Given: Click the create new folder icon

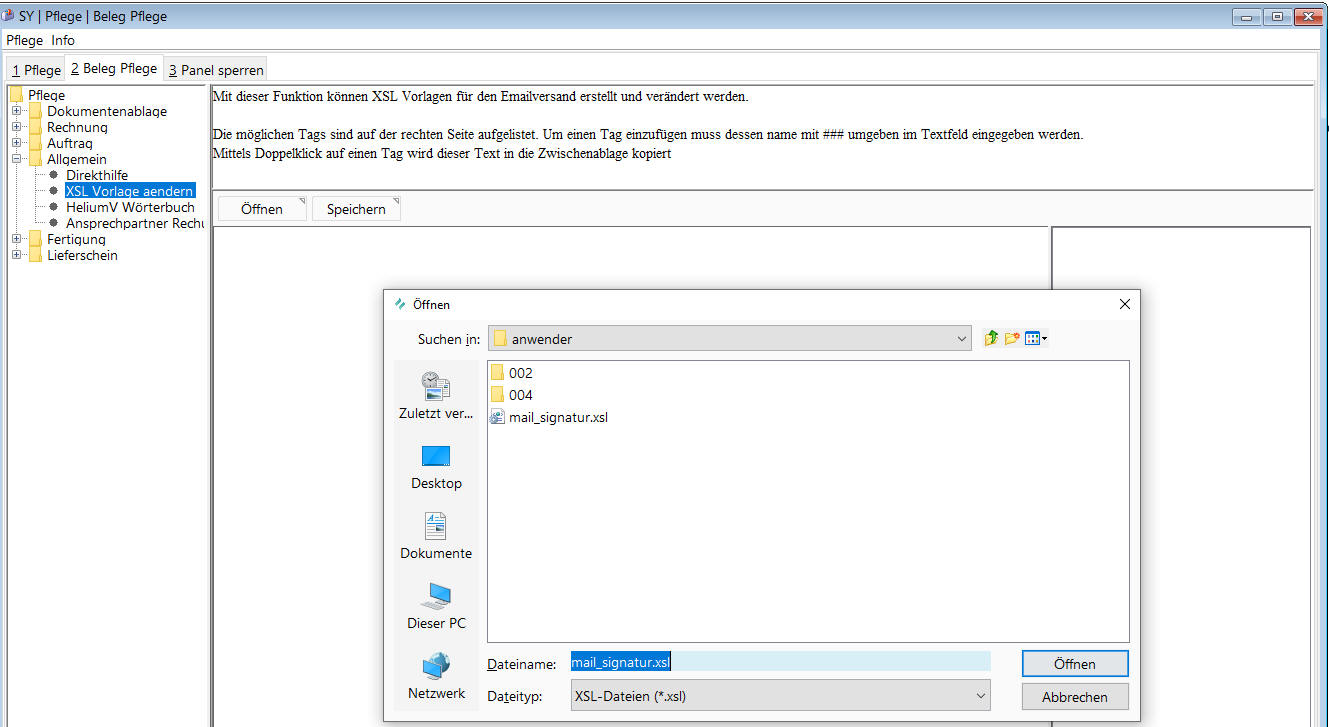Looking at the screenshot, I should (1012, 339).
